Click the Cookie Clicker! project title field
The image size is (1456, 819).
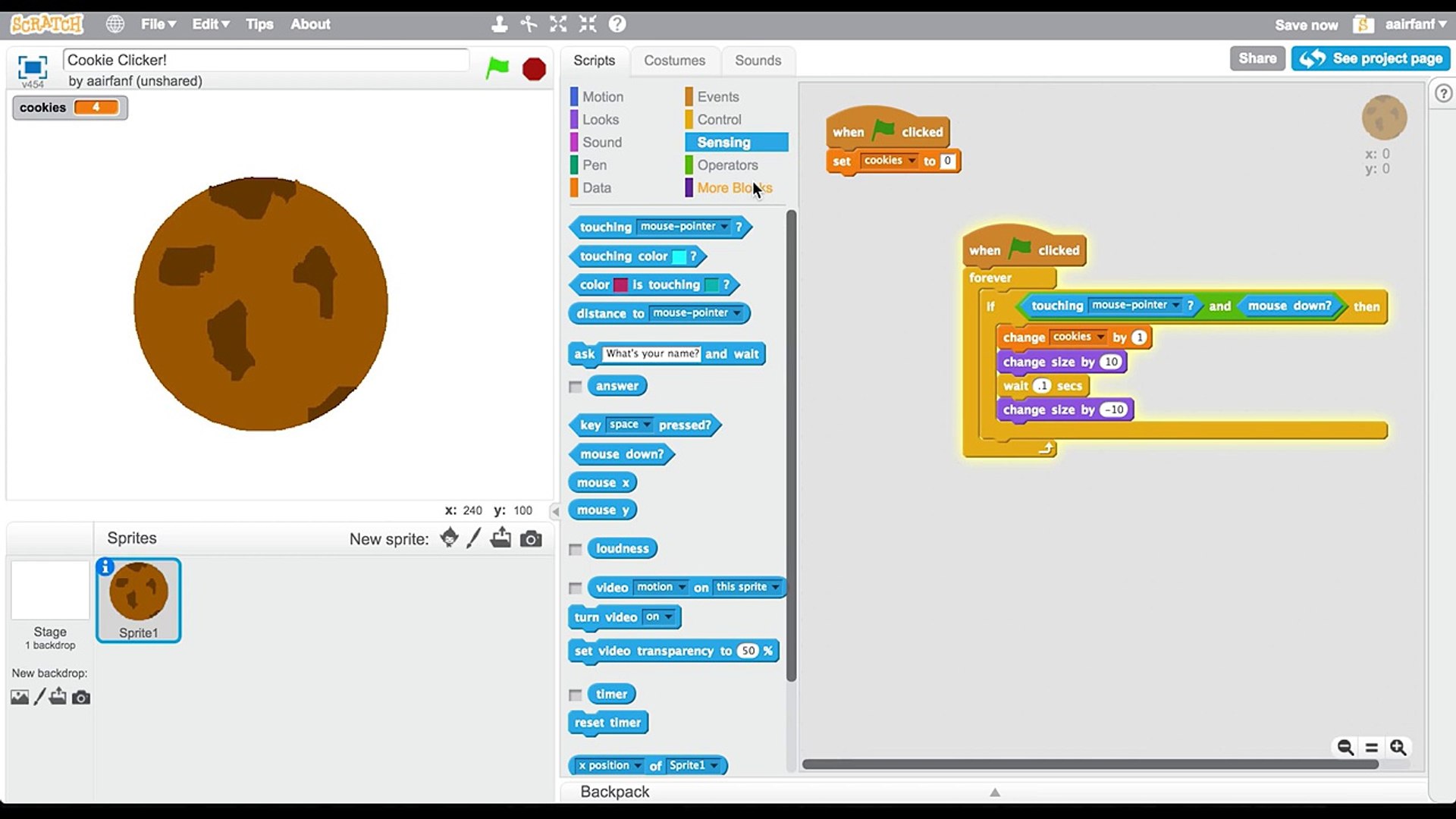click(265, 60)
